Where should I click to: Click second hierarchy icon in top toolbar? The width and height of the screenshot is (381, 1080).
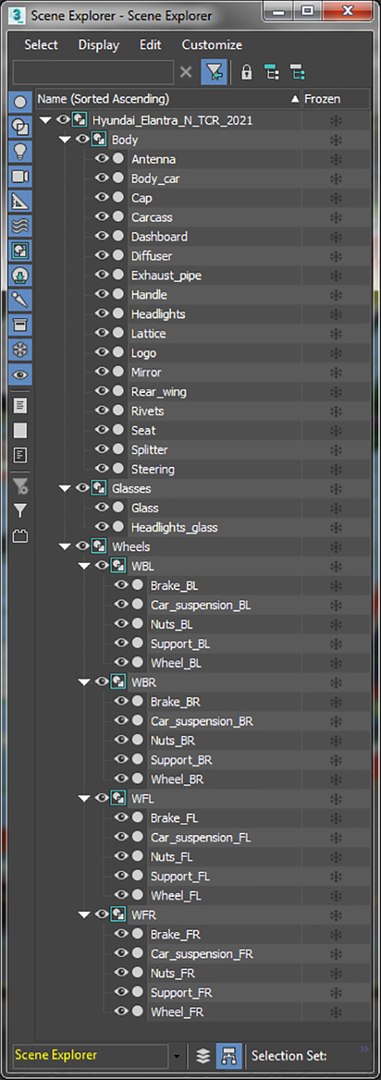297,72
